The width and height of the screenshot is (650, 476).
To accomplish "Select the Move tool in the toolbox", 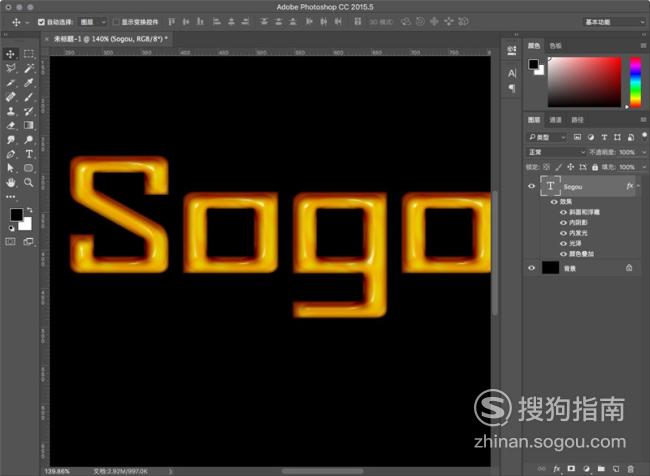I will tap(11, 54).
